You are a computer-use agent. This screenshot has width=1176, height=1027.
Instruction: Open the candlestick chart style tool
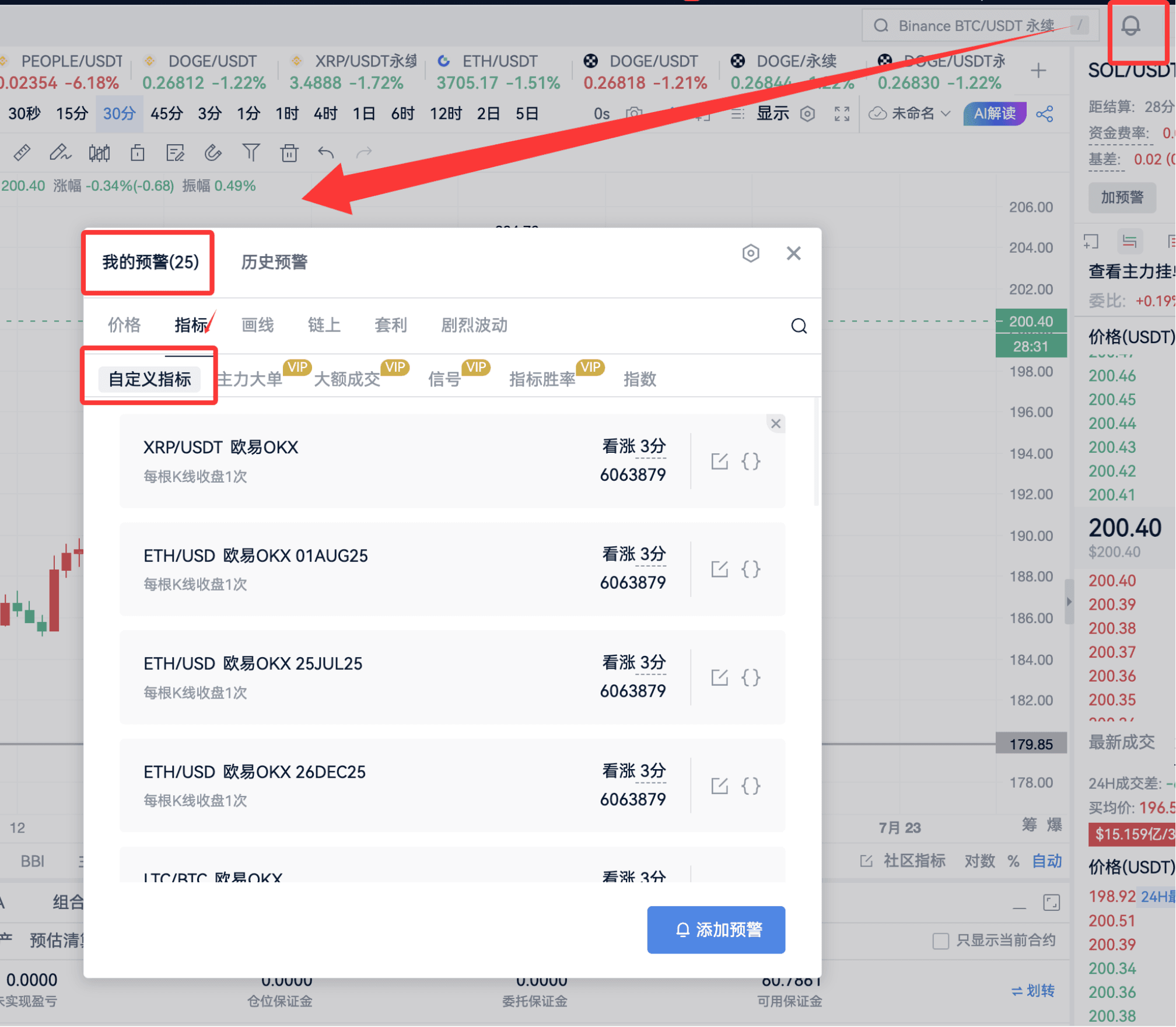coord(99,153)
